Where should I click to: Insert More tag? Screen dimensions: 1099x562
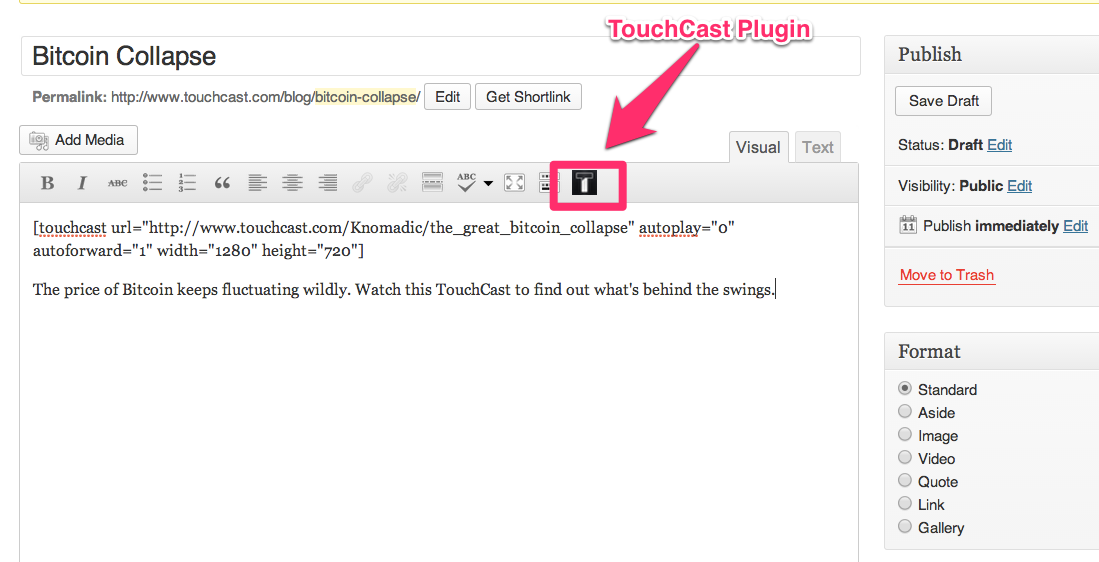432,181
